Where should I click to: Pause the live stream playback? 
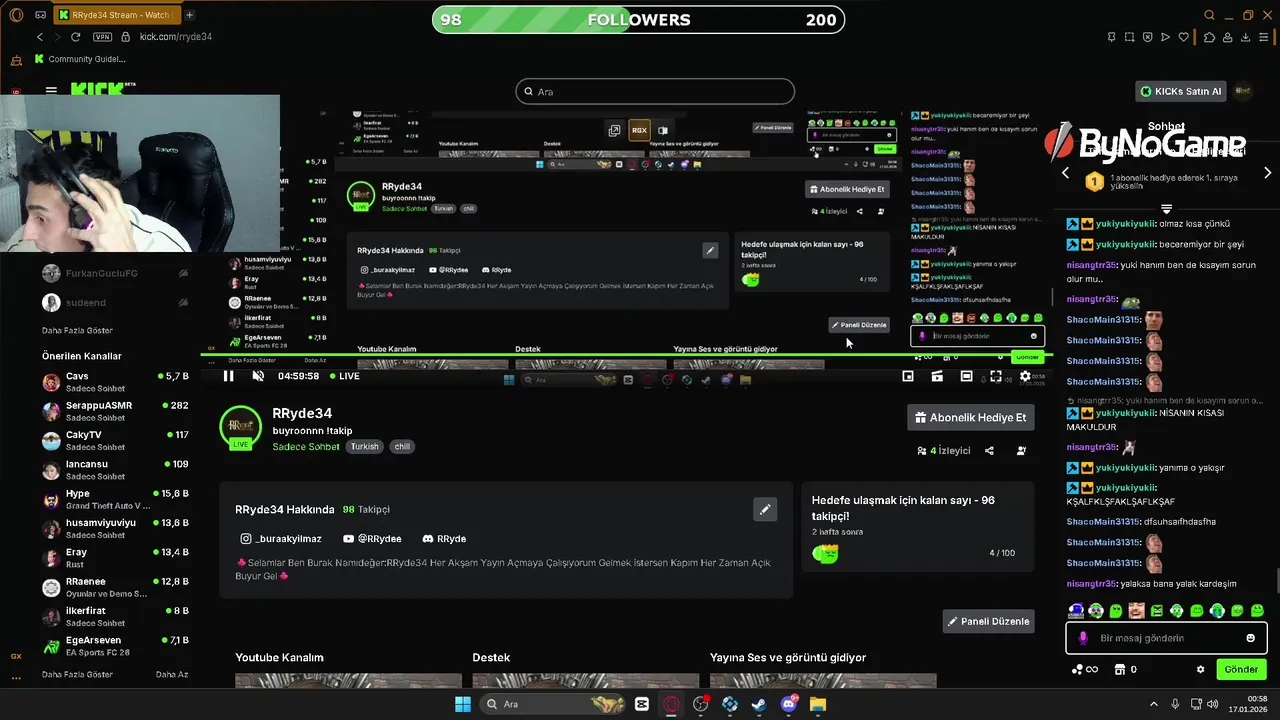tap(228, 376)
